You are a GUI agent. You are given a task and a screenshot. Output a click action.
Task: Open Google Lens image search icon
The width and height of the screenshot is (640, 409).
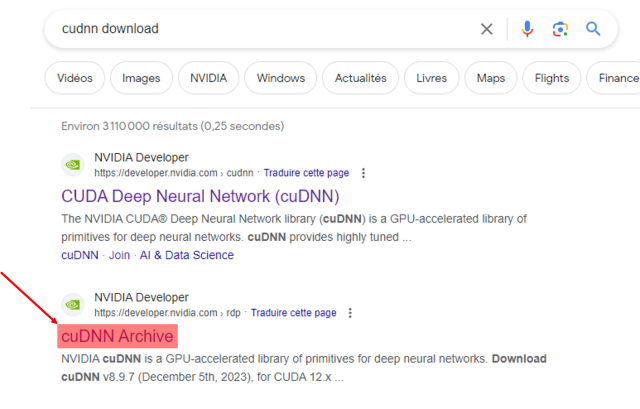pos(560,29)
